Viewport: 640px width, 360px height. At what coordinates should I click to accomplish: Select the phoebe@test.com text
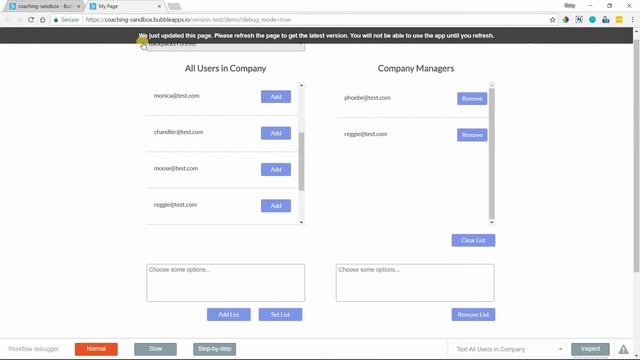[367, 98]
